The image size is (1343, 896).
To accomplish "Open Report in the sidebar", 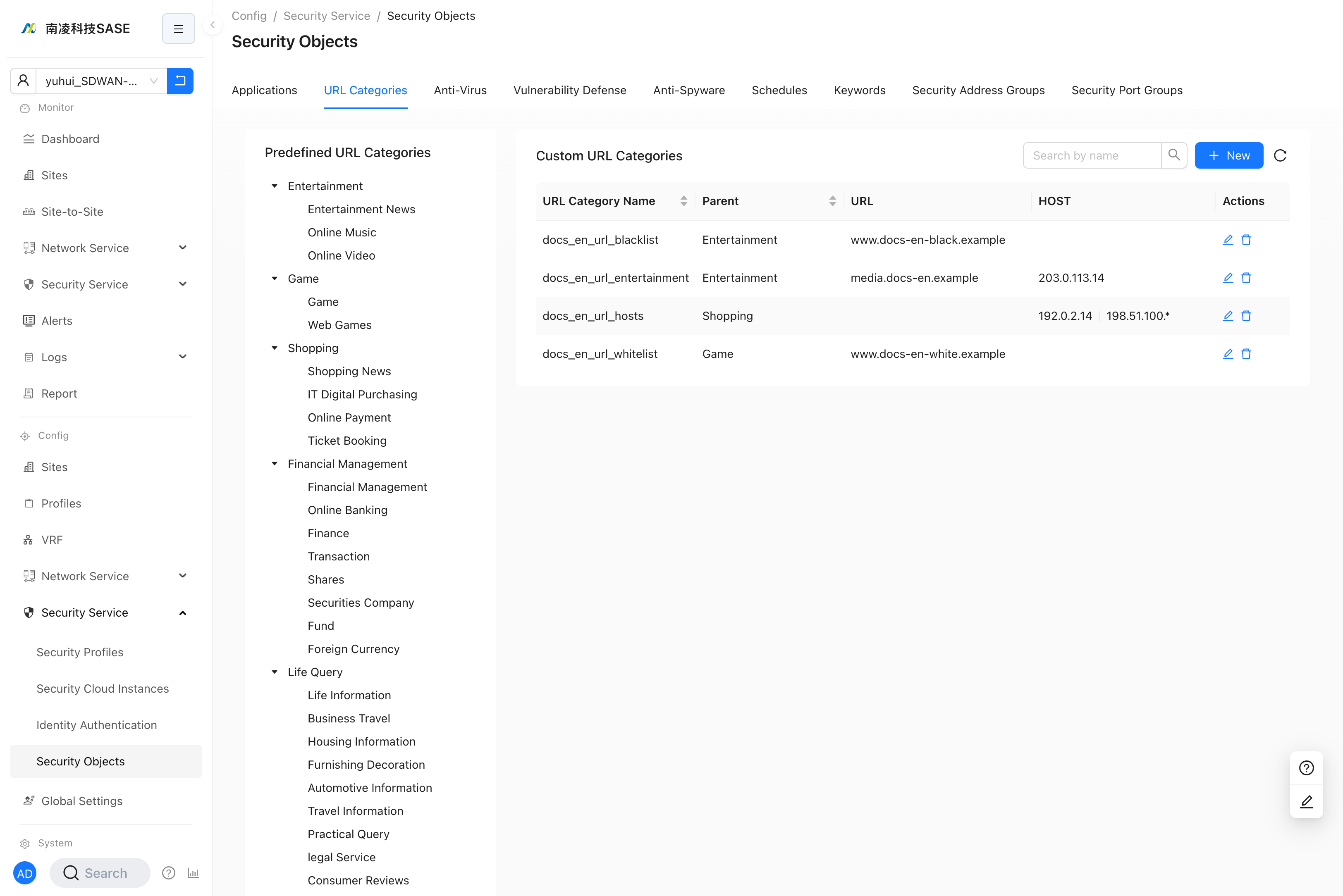I will [x=106, y=393].
